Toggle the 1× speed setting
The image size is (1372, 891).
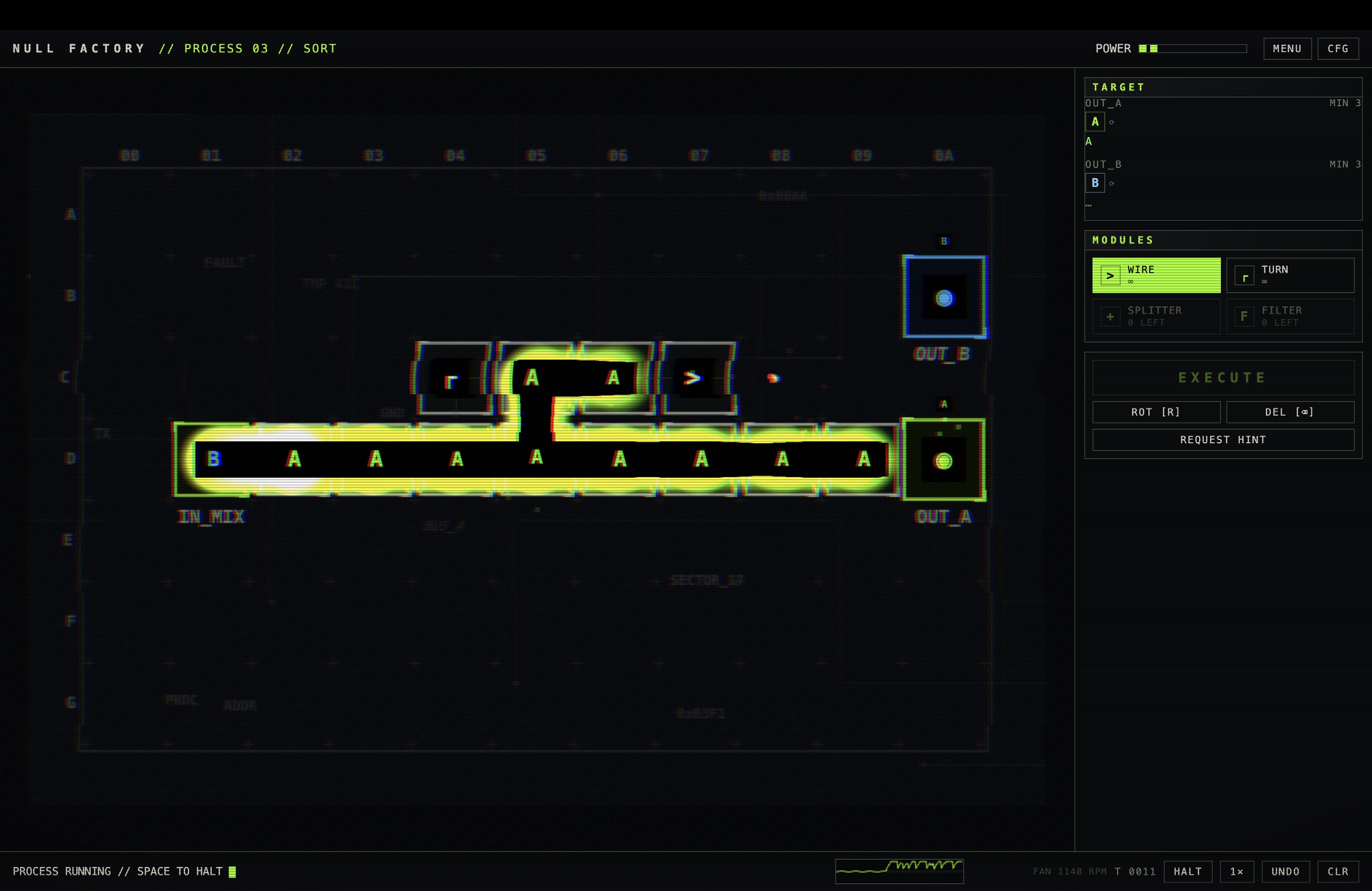pyautogui.click(x=1236, y=871)
